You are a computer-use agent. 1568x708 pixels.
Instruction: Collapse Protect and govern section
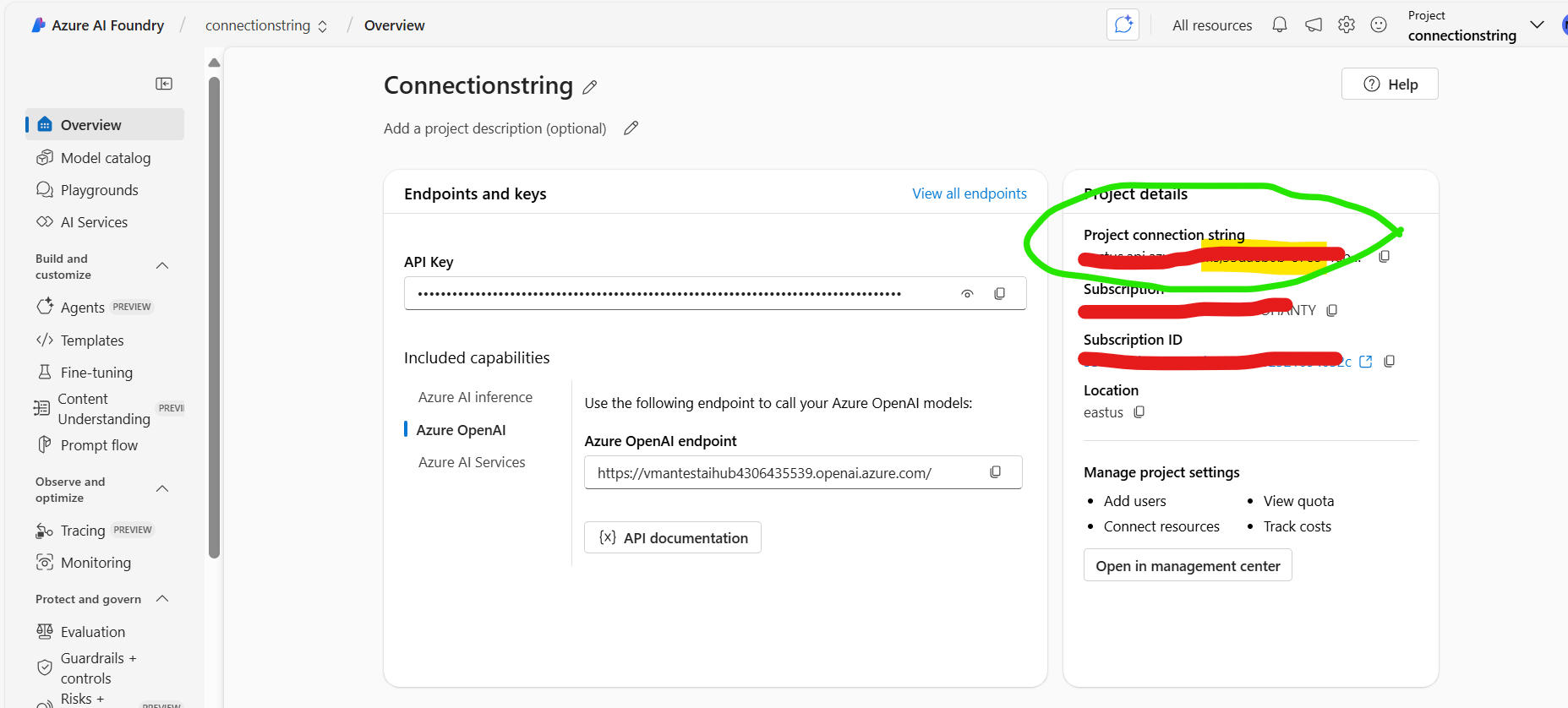[x=162, y=599]
